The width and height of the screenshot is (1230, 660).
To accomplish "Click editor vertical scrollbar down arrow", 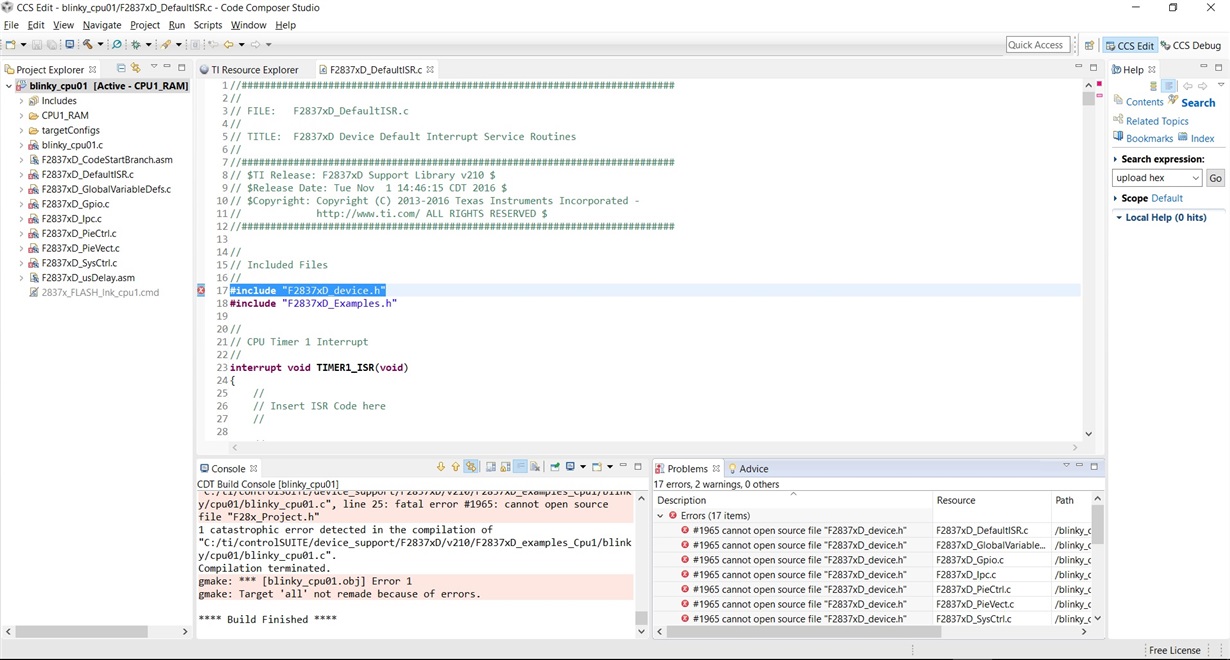I will pyautogui.click(x=1088, y=434).
